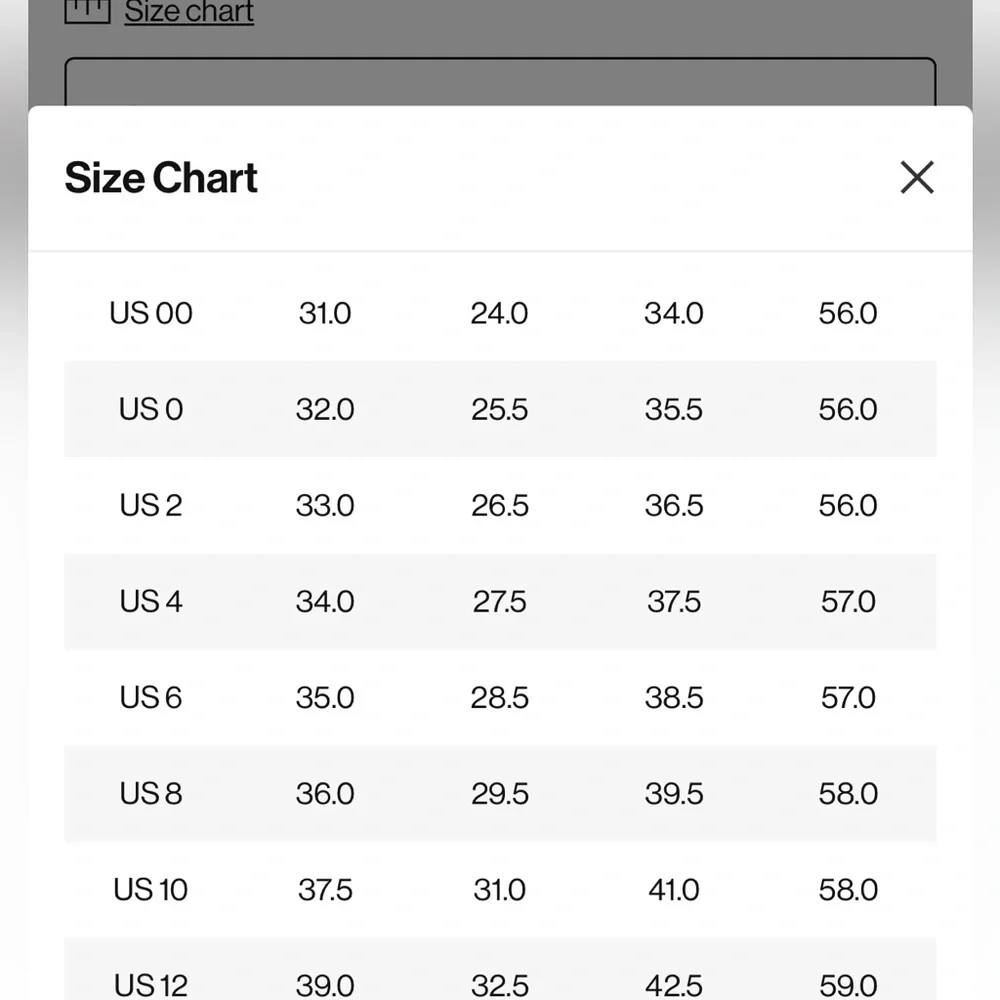This screenshot has width=1000, height=1000.
Task: Select the US 00 size row
Action: [x=151, y=313]
